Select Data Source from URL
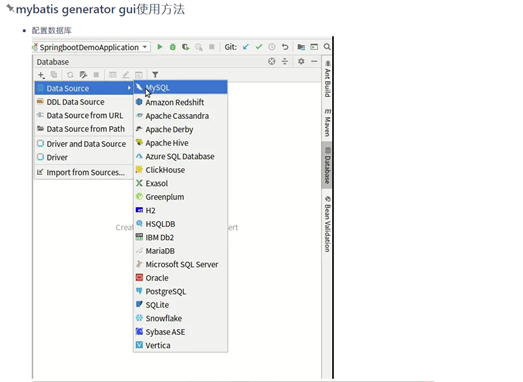 pos(84,115)
